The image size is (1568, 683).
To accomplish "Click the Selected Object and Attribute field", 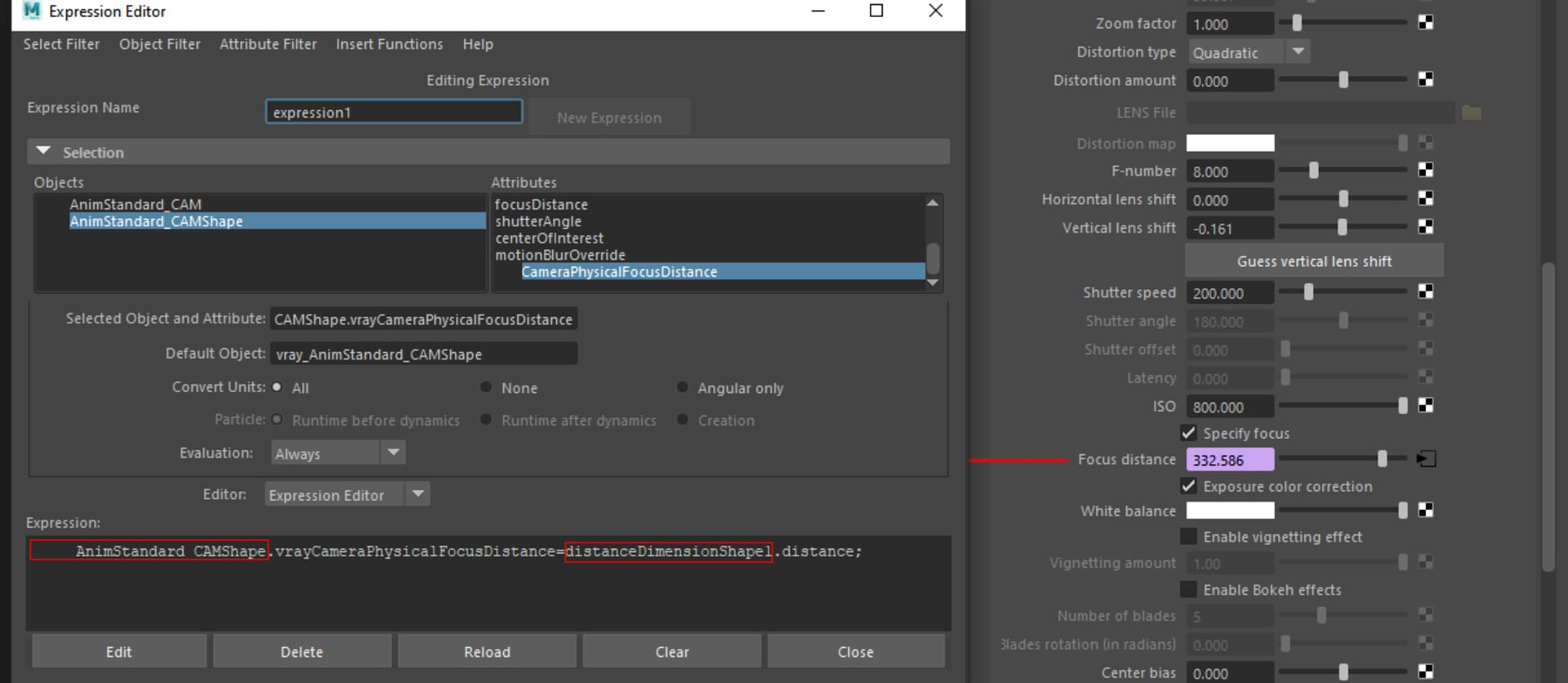I will [x=424, y=319].
